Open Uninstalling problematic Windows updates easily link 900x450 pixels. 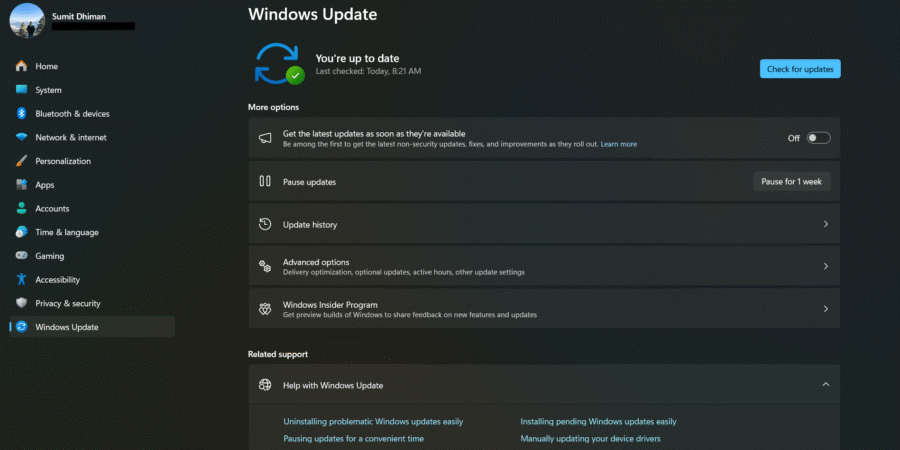click(373, 421)
